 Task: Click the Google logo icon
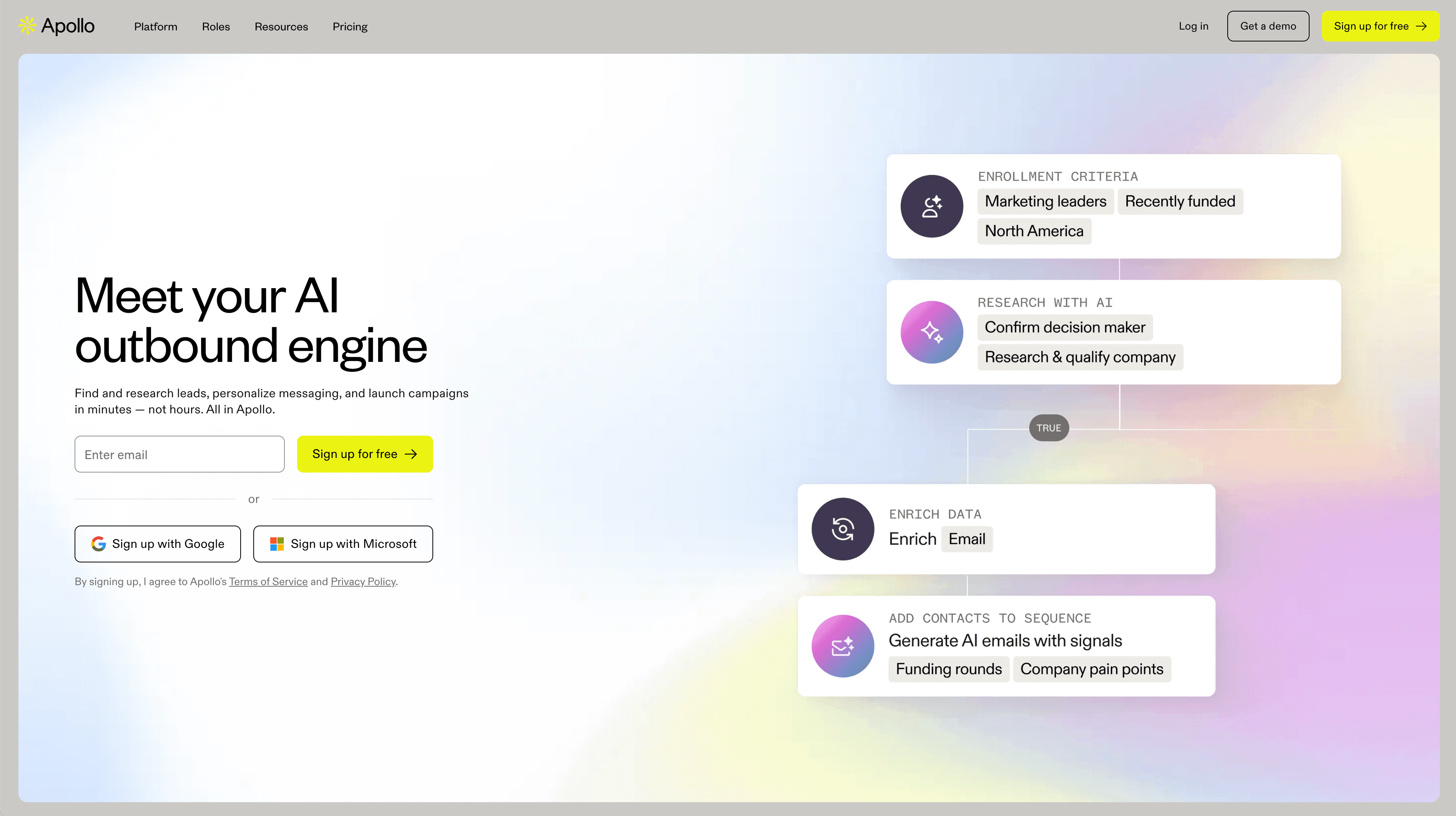[x=98, y=544]
